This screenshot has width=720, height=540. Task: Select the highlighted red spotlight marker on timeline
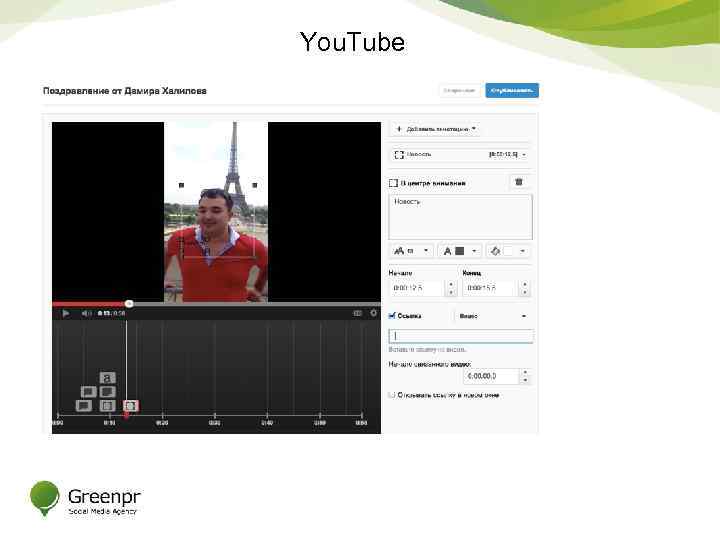click(x=131, y=406)
